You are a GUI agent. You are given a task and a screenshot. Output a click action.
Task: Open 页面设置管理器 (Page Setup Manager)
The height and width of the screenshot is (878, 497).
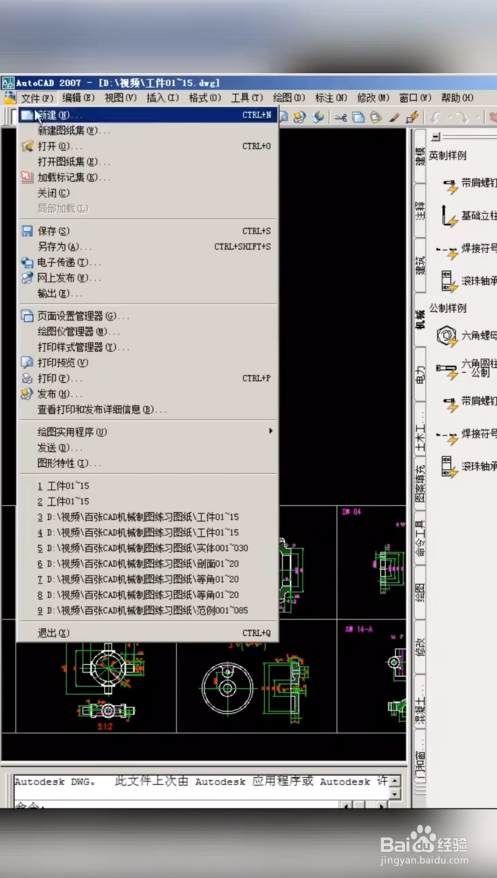148,316
